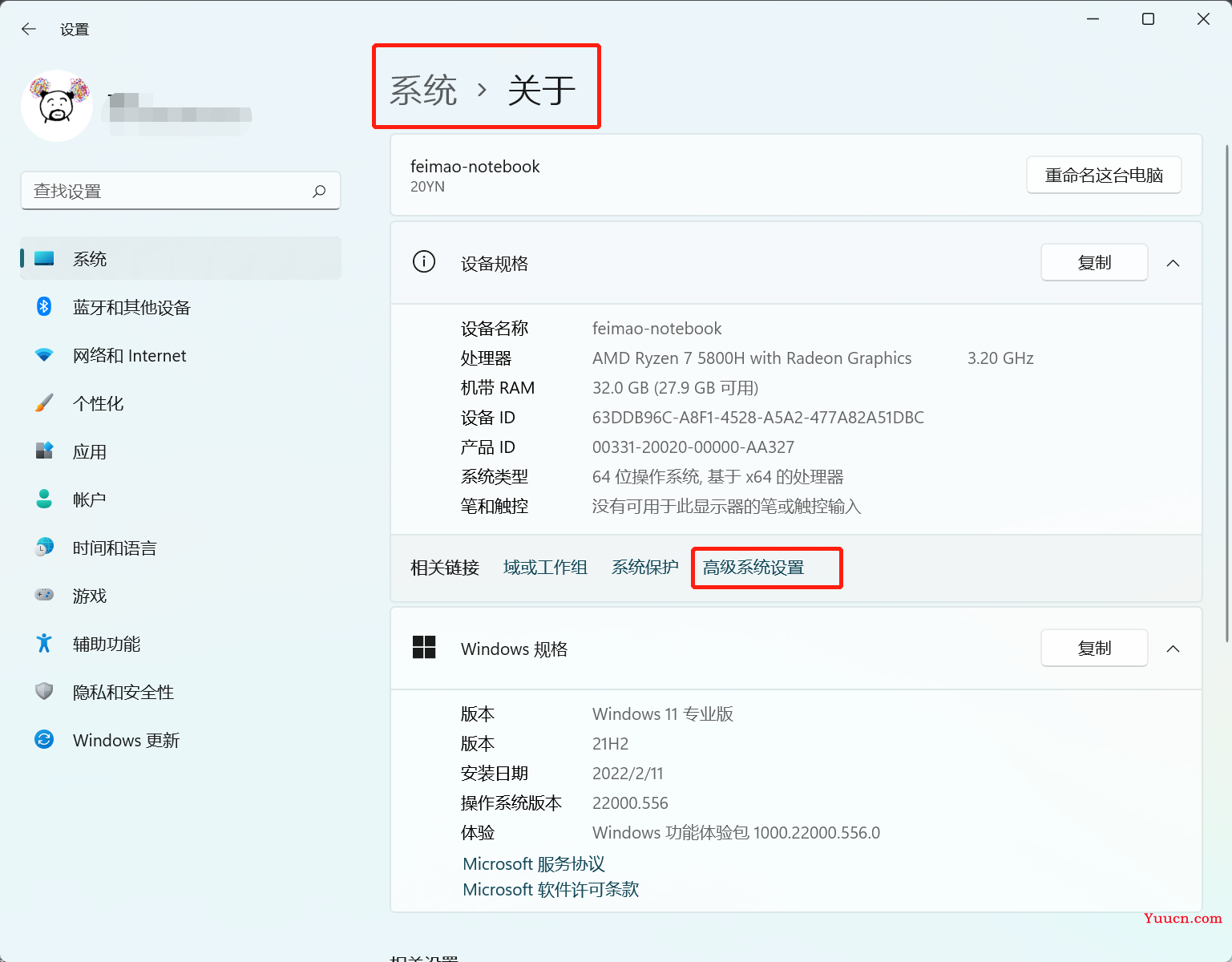Screen dimensions: 1232x962
Task: Click the product ID value 00331-20020-00000-AA327
Action: pyautogui.click(x=693, y=447)
